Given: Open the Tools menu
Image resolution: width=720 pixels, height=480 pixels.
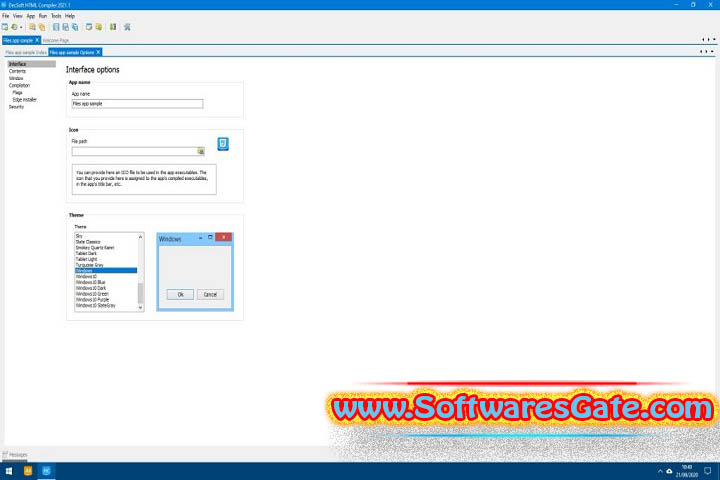Looking at the screenshot, I should coord(56,16).
